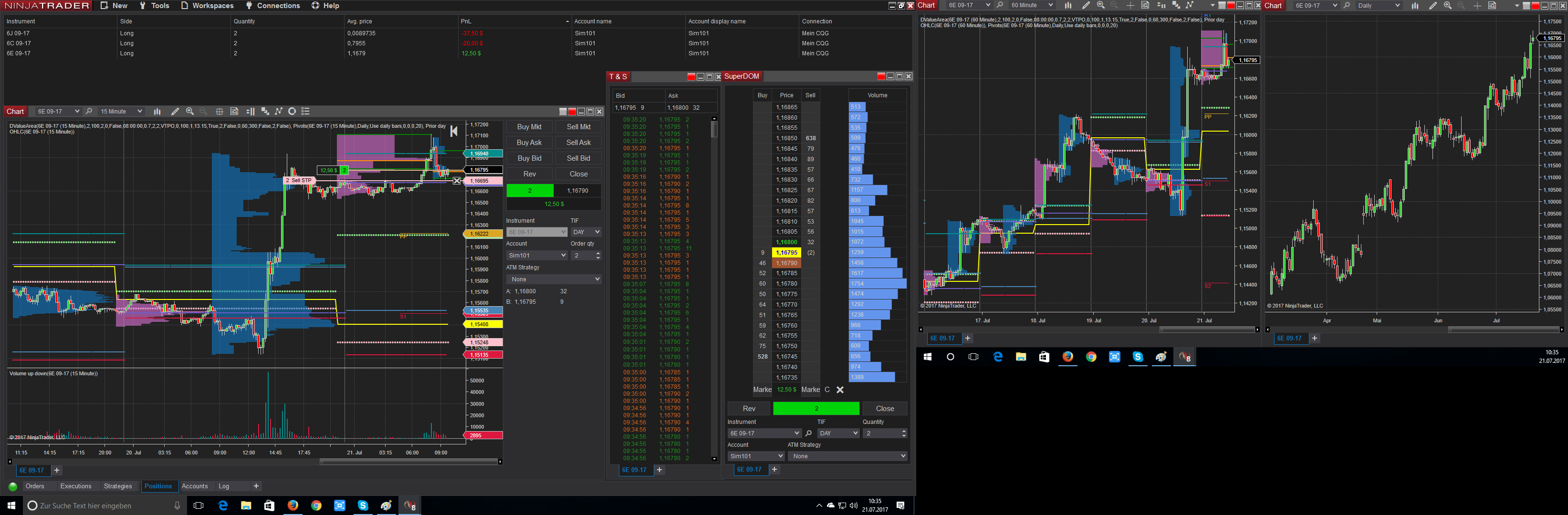Open the New menu
1568x515 pixels.
114,5
